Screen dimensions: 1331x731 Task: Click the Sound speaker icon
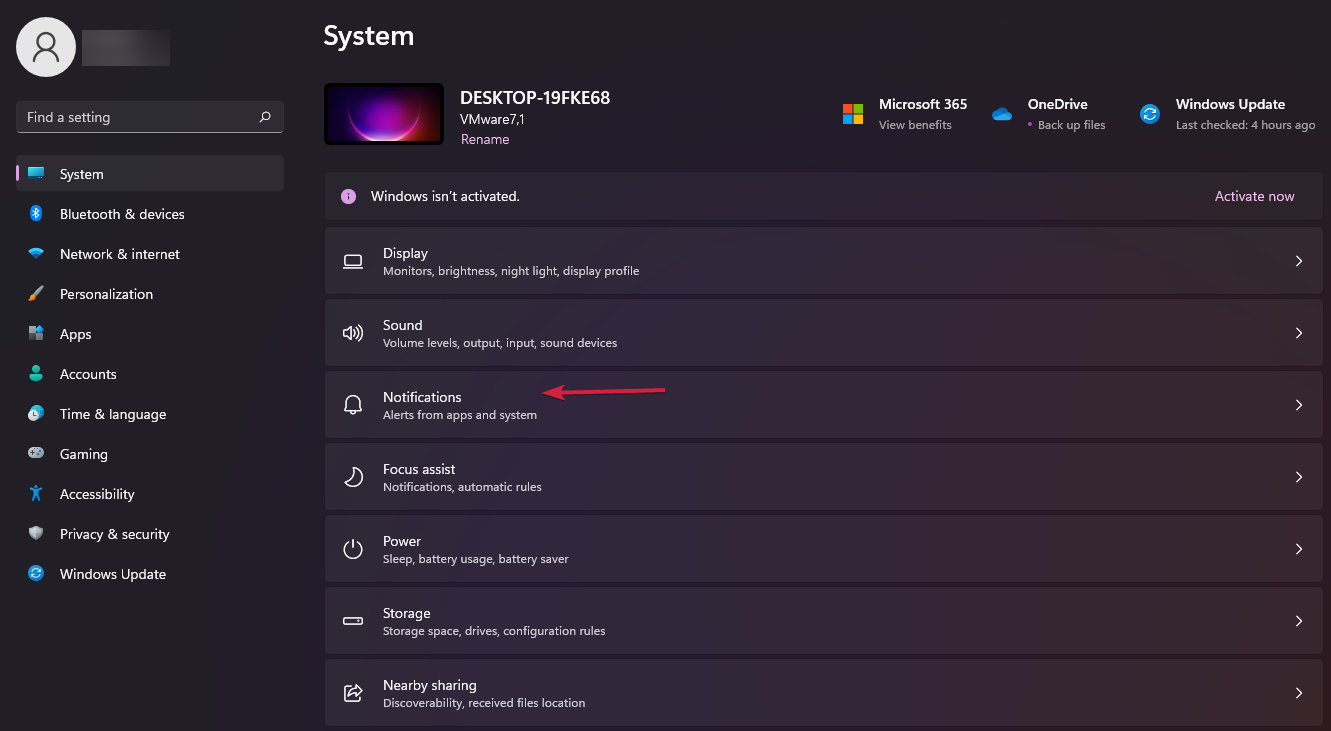coord(353,333)
